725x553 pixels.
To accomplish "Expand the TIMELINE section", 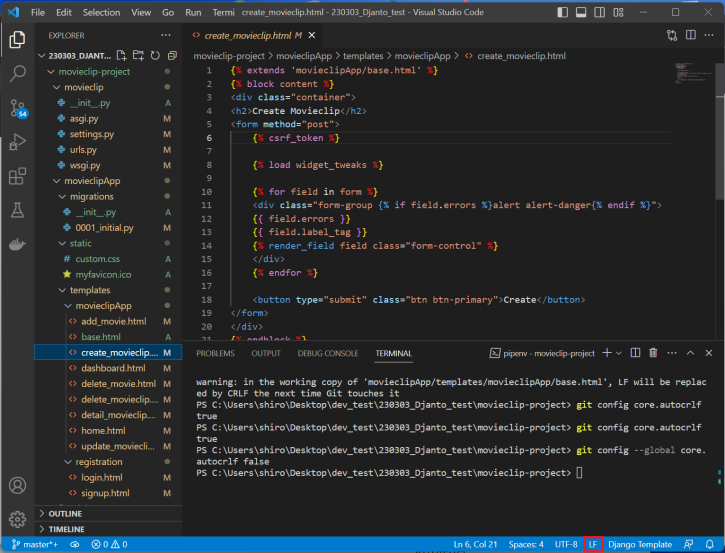I will 66,529.
